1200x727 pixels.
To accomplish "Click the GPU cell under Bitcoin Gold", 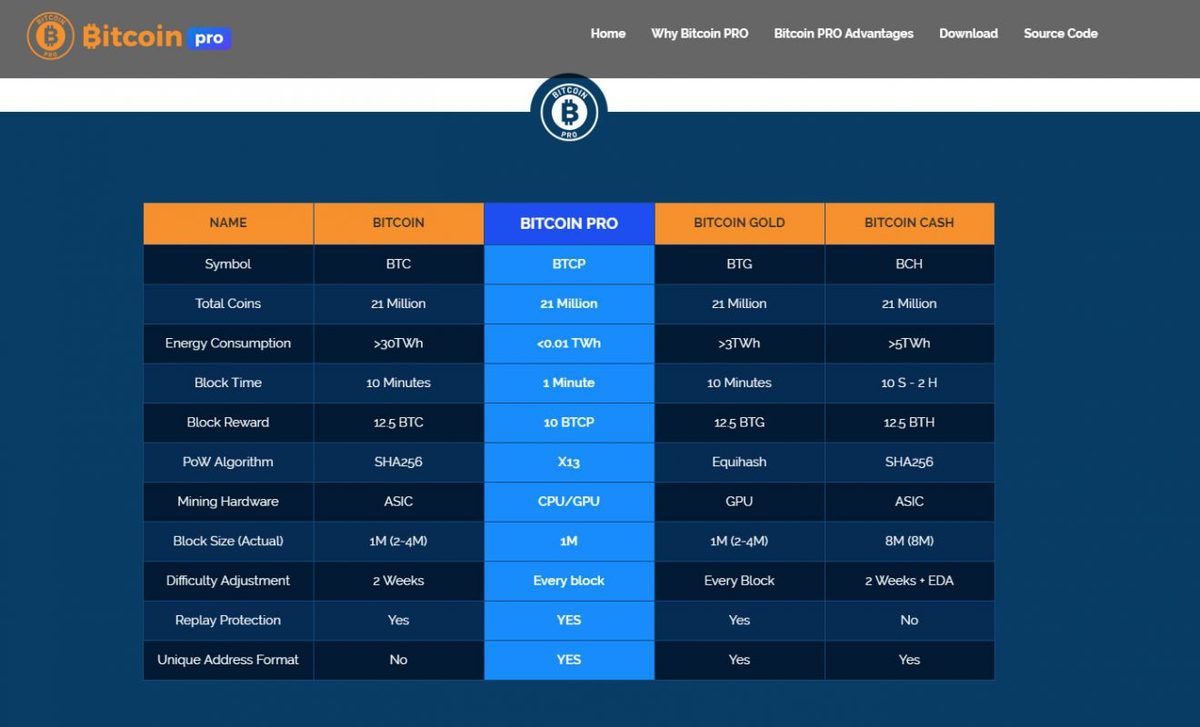I will click(x=740, y=501).
